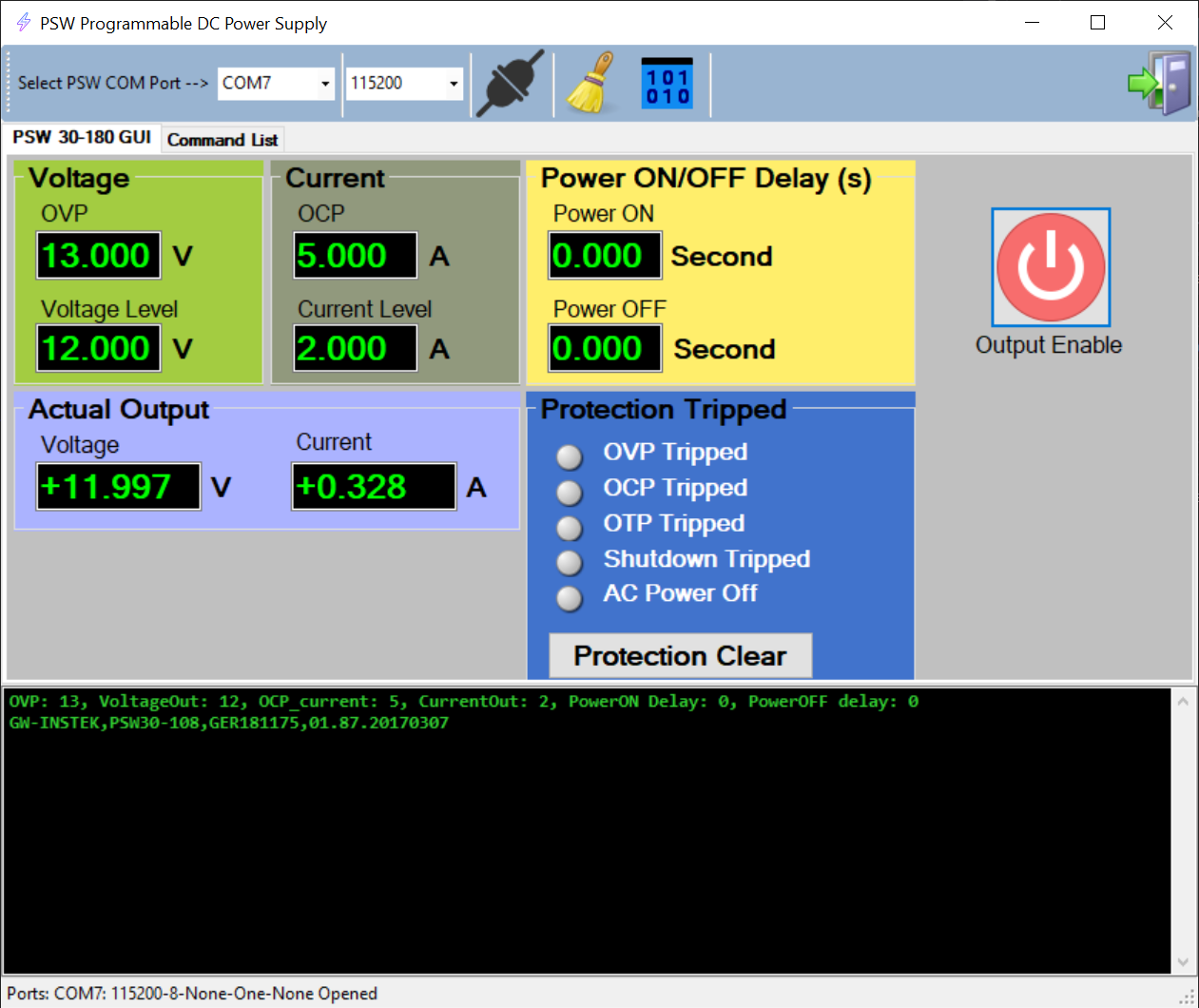
Task: Click the log scrollbar down arrow
Action: (1183, 961)
